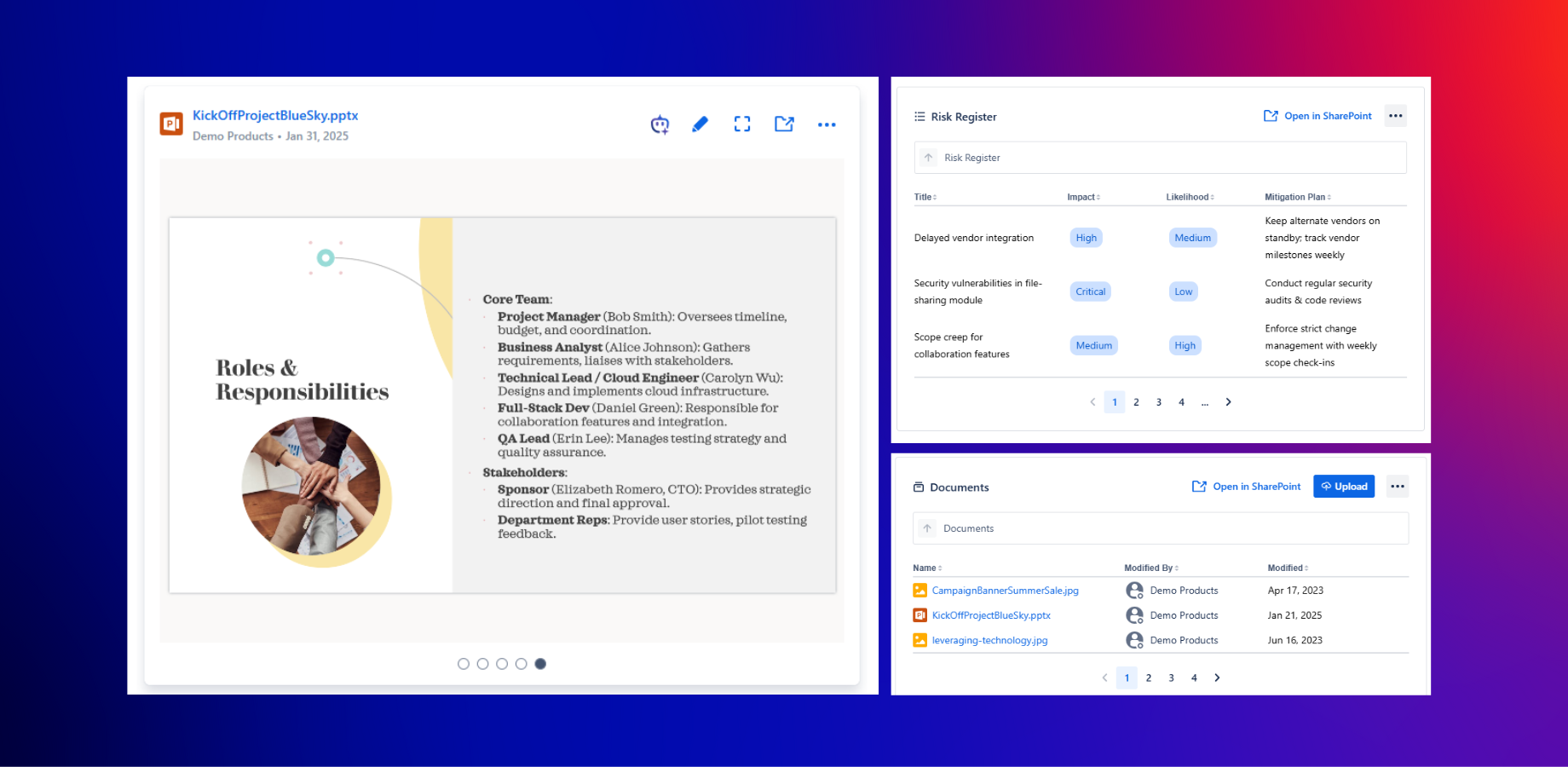Toggle sorting on the Title column

coord(925,197)
